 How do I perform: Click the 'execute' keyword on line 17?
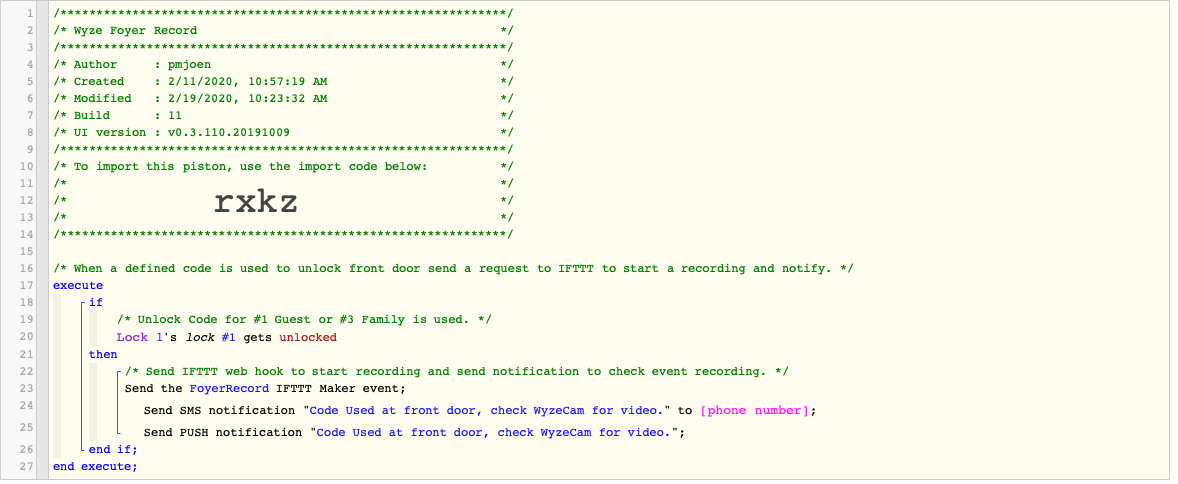click(78, 286)
